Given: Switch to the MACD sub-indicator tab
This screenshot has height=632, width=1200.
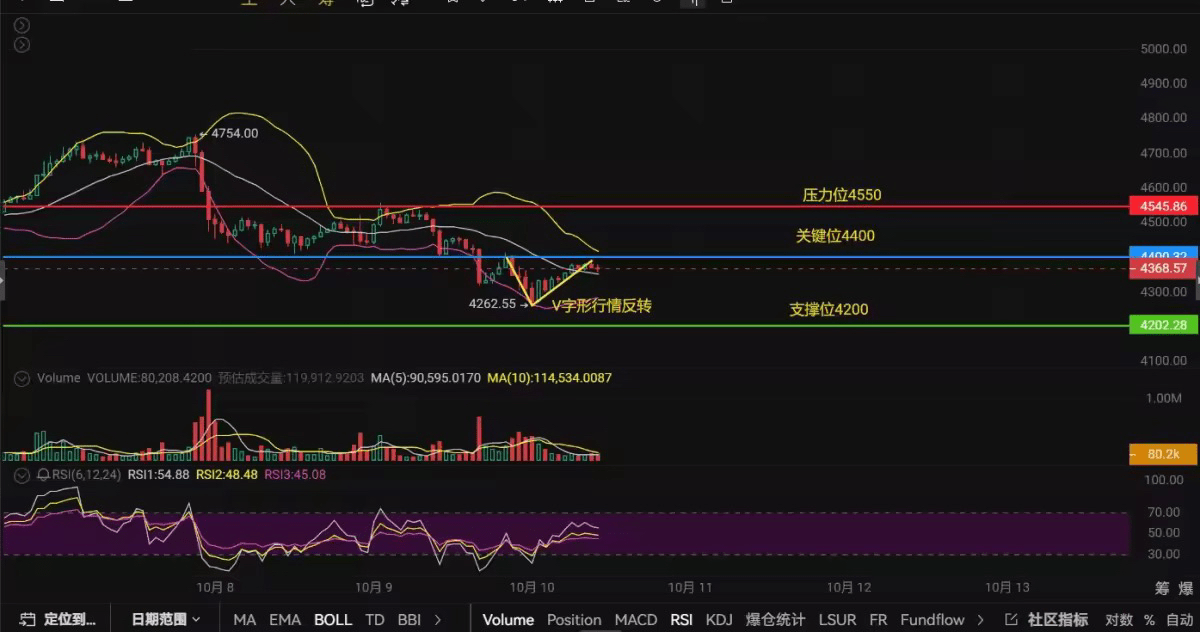Looking at the screenshot, I should click(636, 619).
